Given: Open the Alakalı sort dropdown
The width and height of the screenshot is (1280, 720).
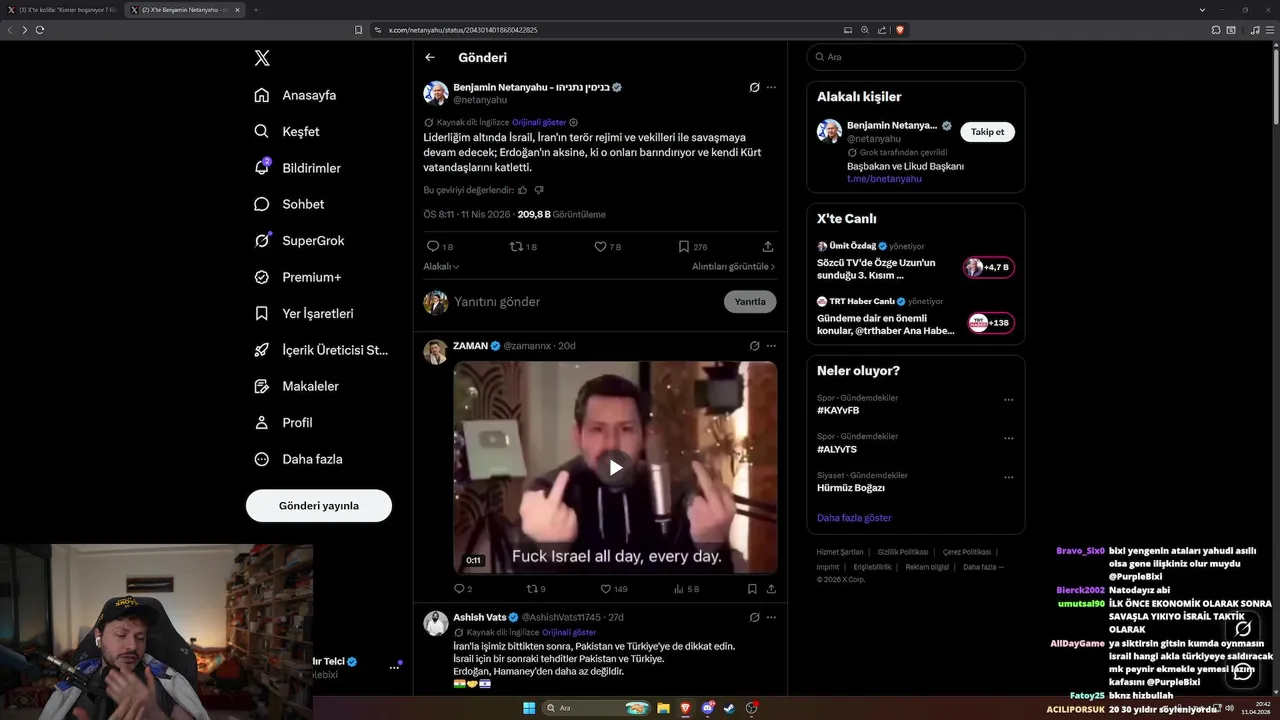Looking at the screenshot, I should pos(441,267).
